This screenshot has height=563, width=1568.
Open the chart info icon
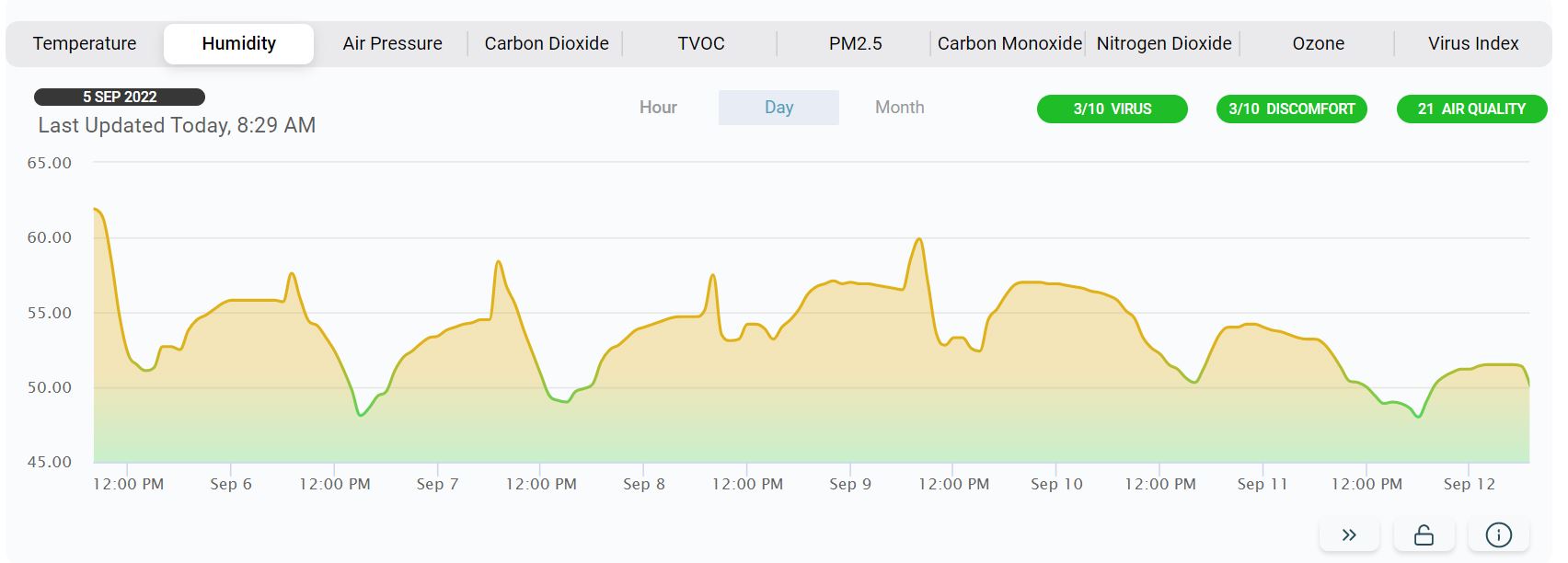click(x=1498, y=535)
